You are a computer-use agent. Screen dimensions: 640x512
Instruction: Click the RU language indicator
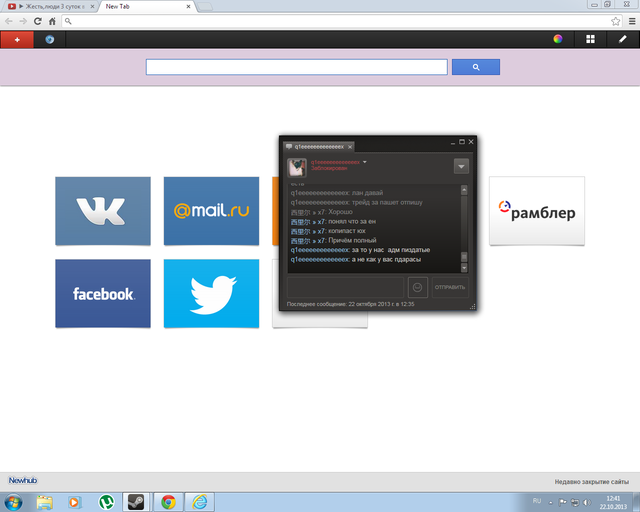click(537, 501)
